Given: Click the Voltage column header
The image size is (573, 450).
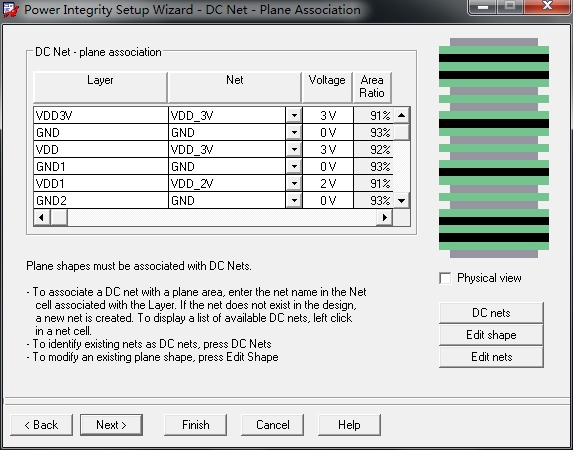Looking at the screenshot, I should pos(327,87).
